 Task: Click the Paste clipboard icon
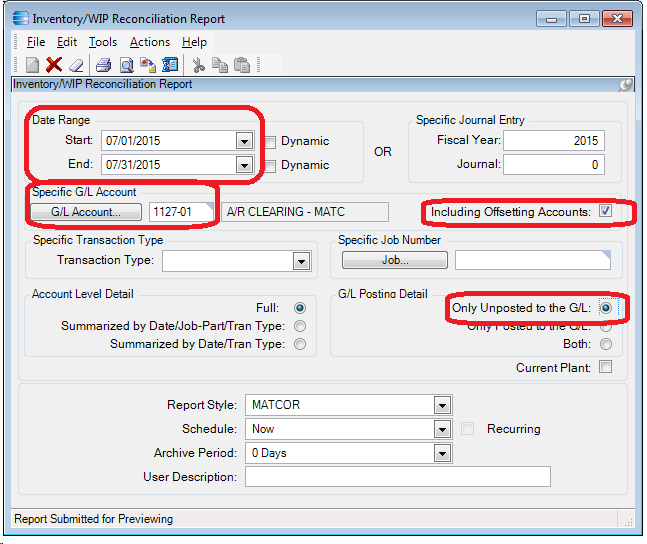(x=242, y=66)
